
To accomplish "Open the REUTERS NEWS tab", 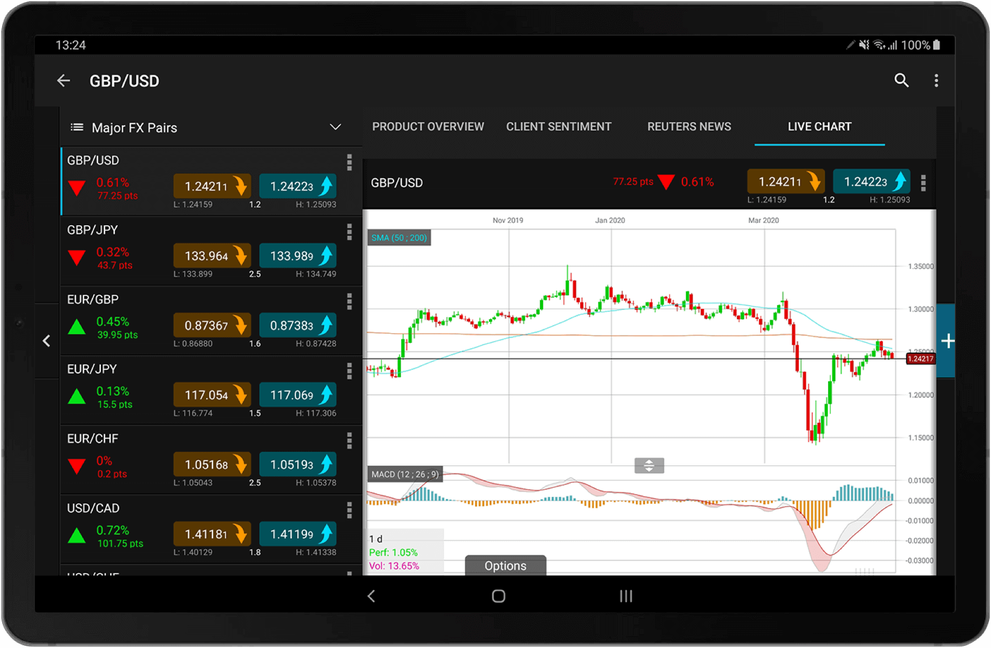I will (x=689, y=126).
